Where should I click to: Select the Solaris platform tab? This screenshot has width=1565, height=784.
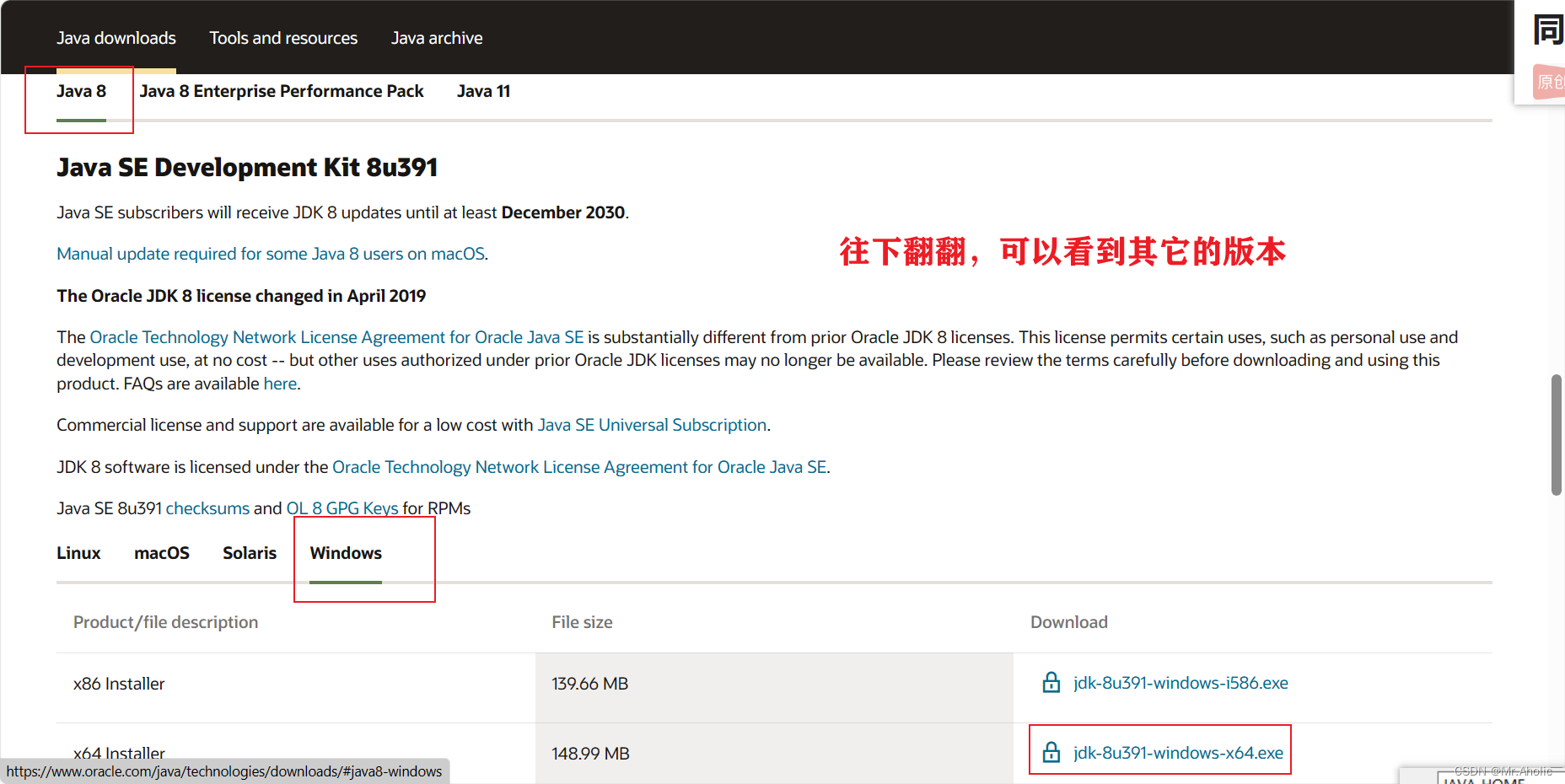click(250, 553)
